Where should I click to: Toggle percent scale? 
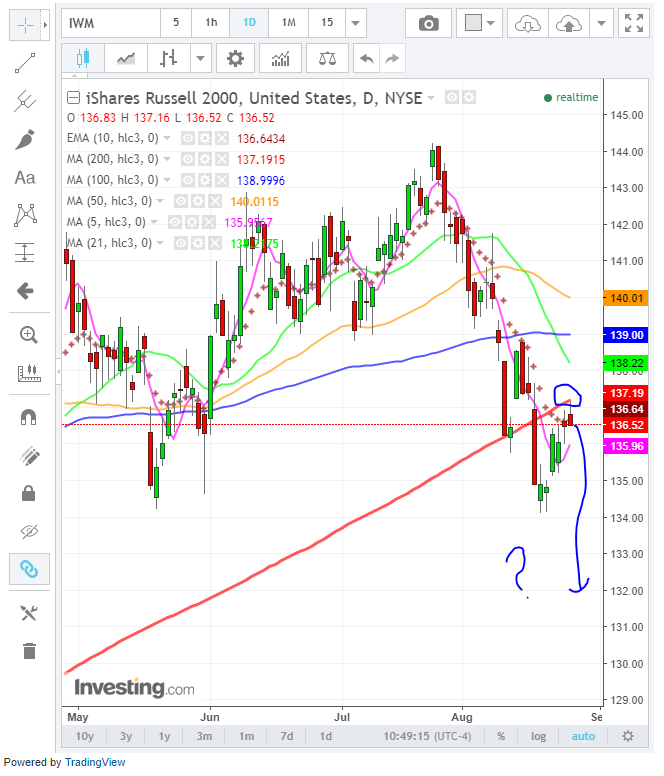(501, 736)
